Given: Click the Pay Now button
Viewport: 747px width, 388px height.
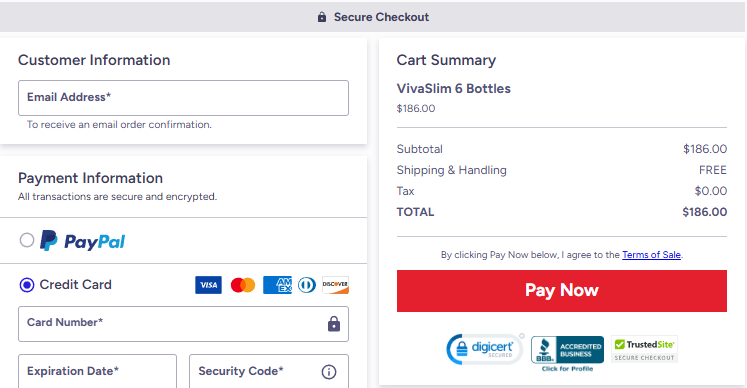Looking at the screenshot, I should pos(562,291).
